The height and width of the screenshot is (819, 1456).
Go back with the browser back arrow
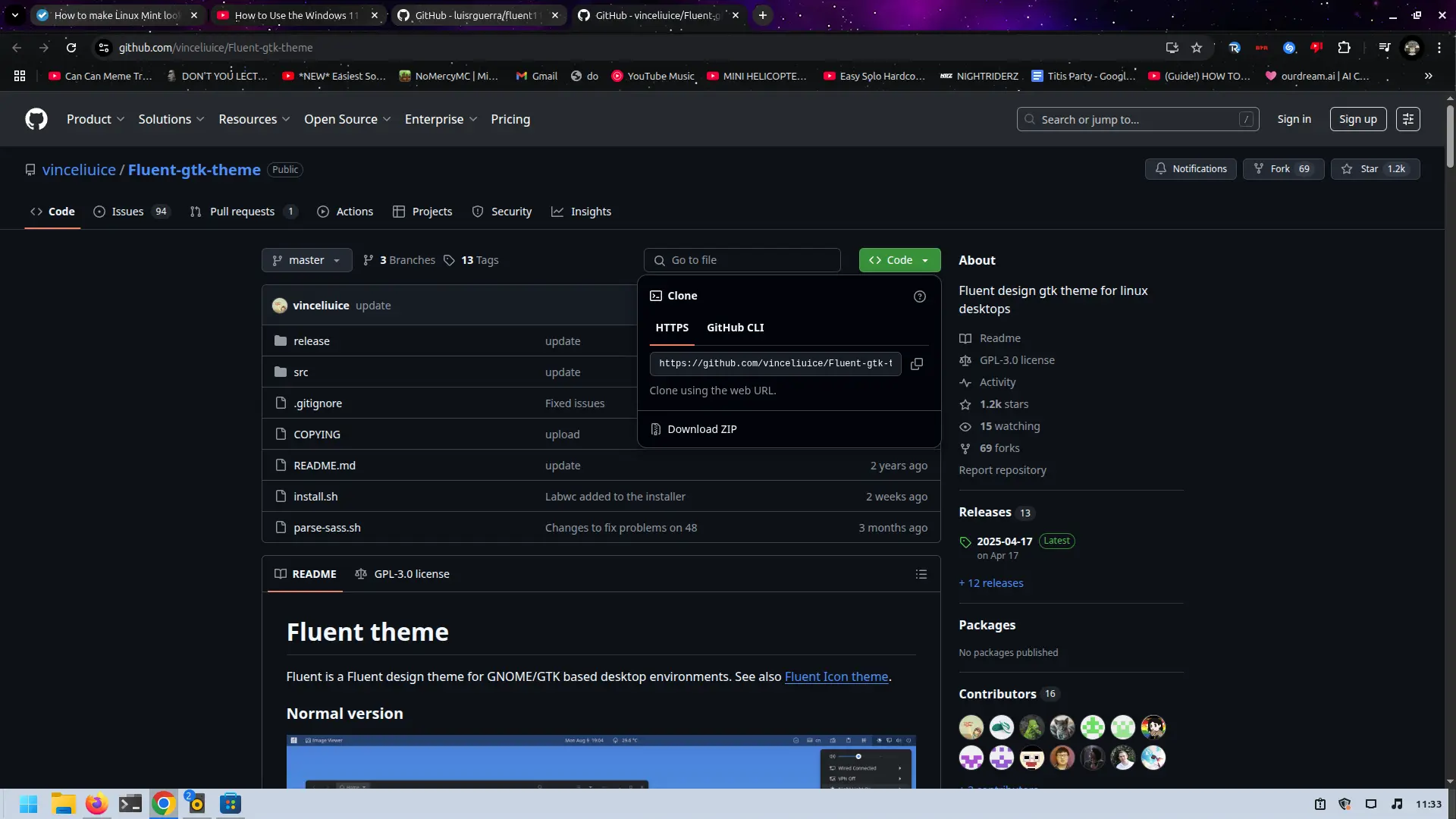(17, 48)
